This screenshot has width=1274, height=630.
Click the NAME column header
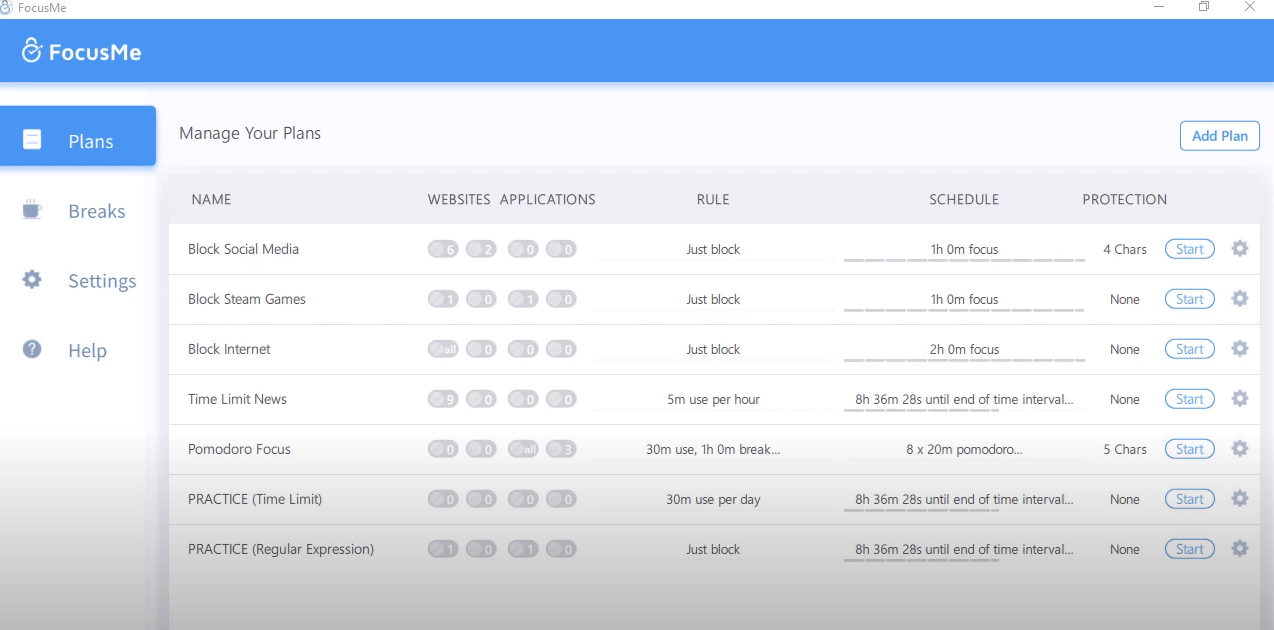pyautogui.click(x=211, y=199)
